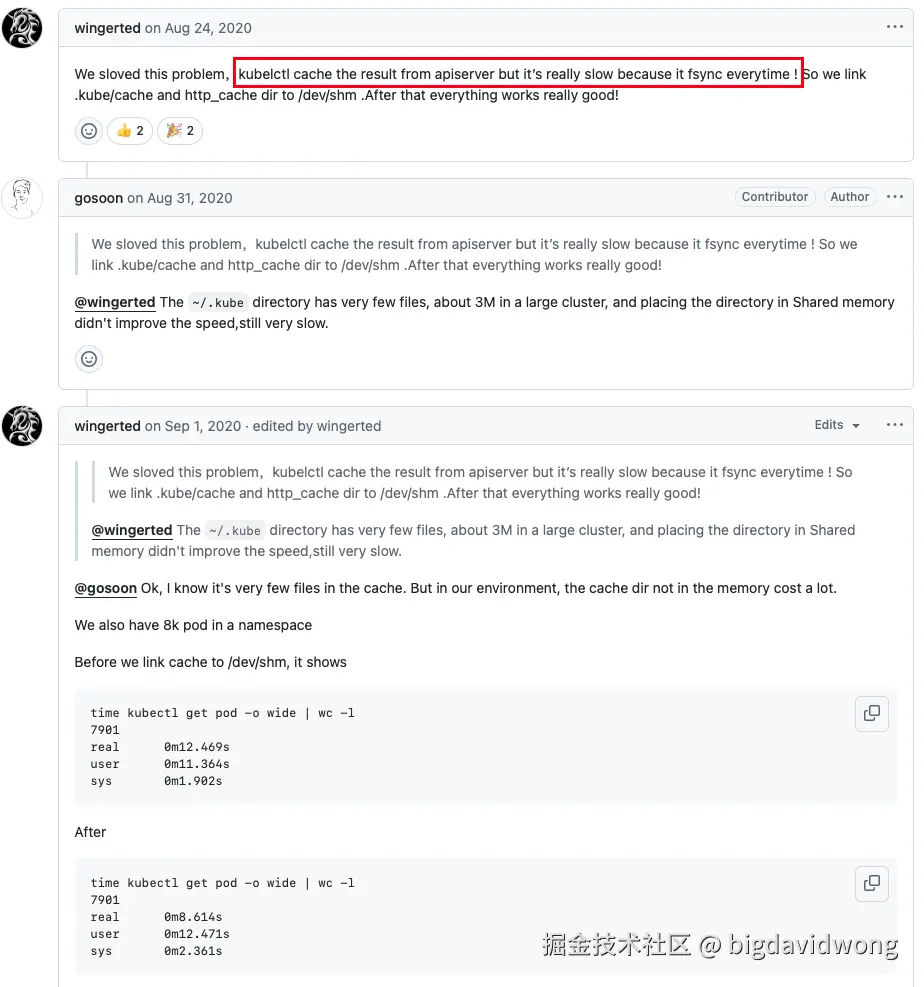Screen dimensions: 924x987
Task: Add emoji reaction to first wingerted comment
Action: 89,131
